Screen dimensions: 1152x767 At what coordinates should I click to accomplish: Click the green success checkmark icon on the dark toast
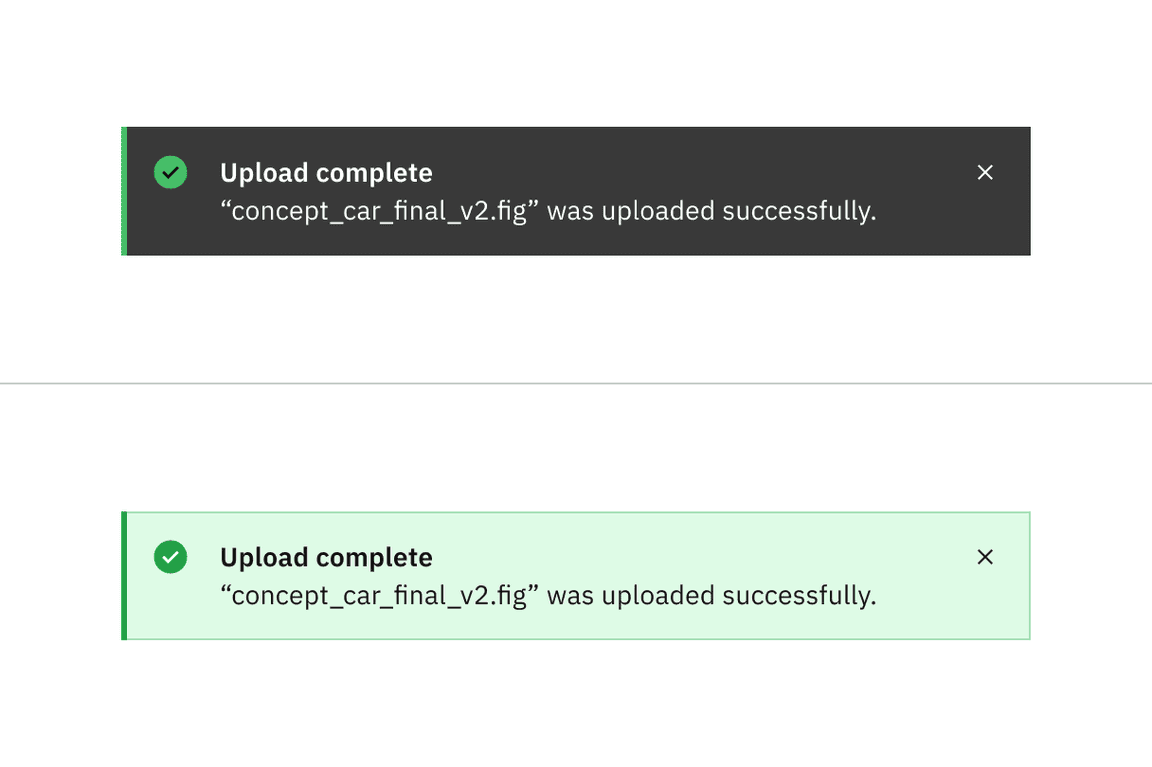[x=170, y=172]
